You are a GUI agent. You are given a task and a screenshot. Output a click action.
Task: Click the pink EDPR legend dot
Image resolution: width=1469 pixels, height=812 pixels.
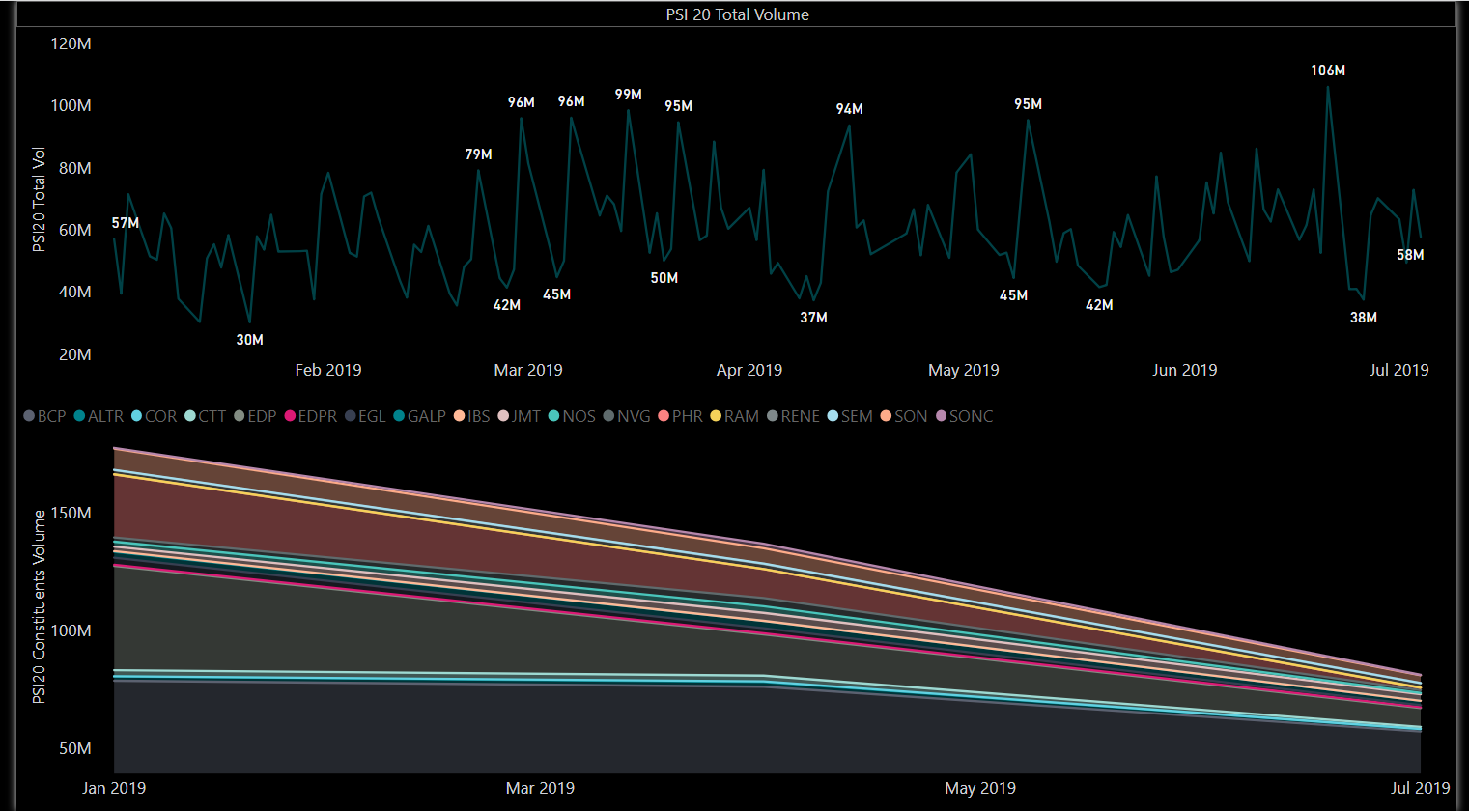click(x=290, y=416)
